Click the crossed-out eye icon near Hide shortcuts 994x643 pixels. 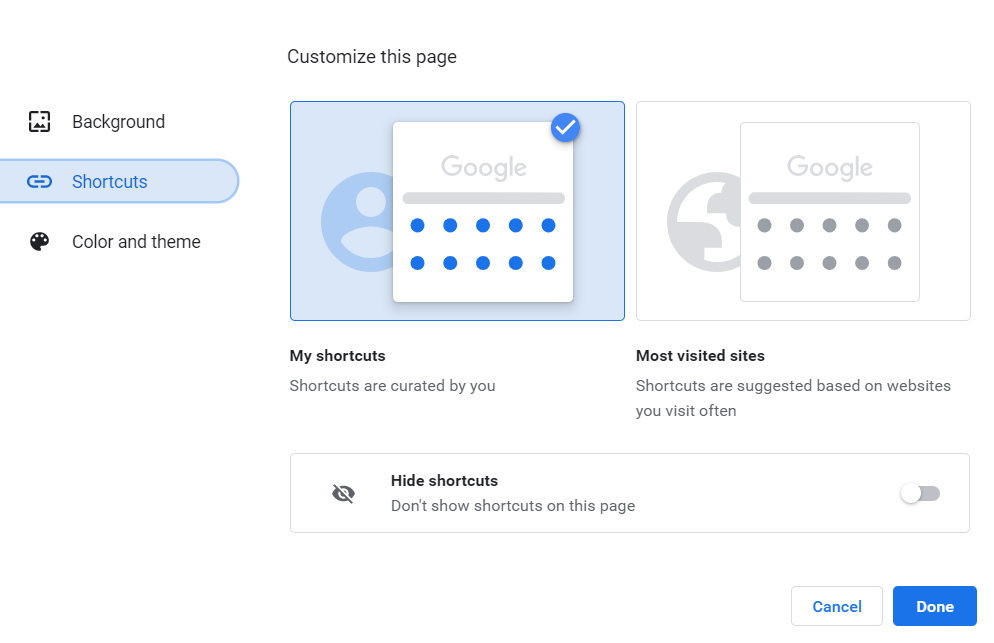(344, 493)
